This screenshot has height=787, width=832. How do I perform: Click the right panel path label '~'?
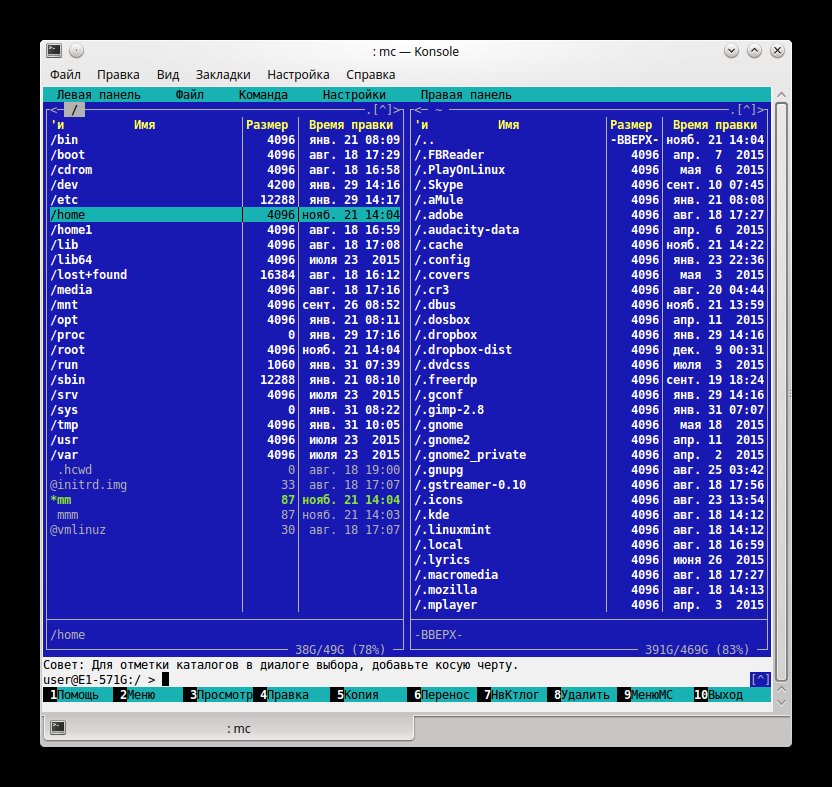click(438, 110)
